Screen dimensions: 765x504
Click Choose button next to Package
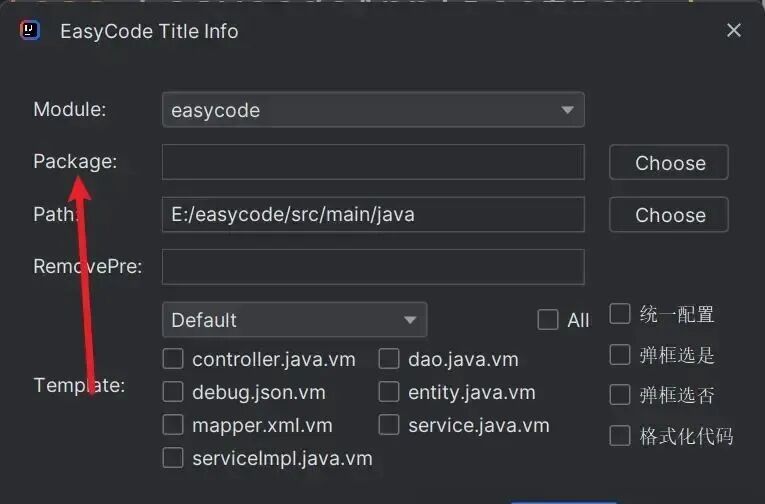[669, 163]
